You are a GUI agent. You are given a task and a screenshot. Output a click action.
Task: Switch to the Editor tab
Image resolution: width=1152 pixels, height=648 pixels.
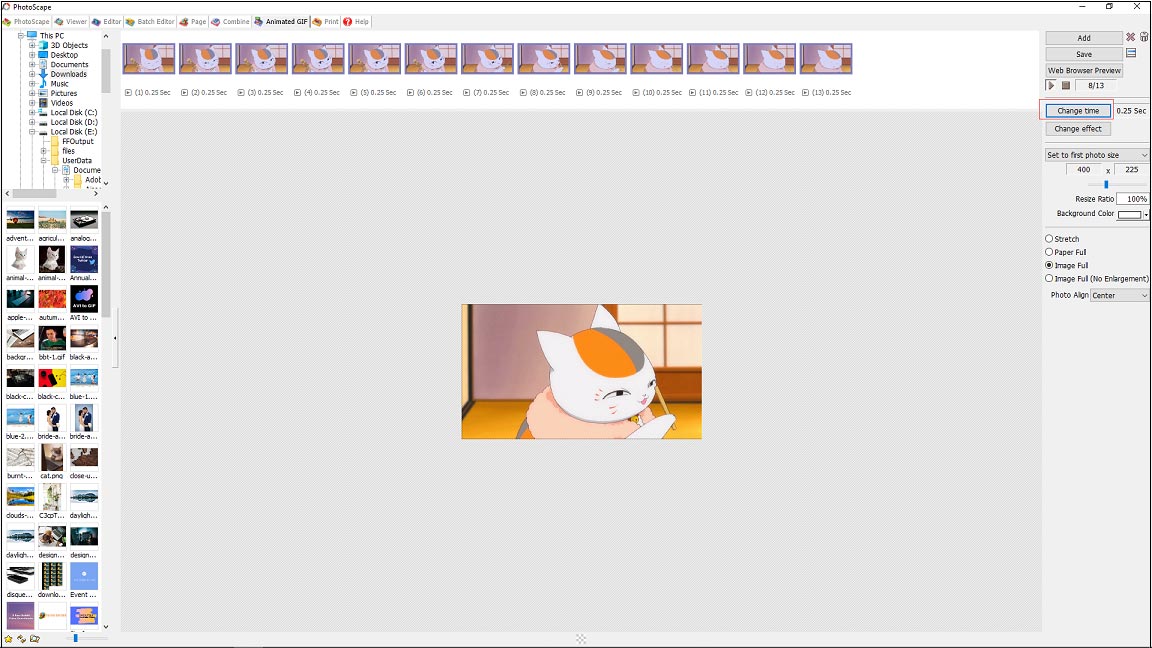[x=106, y=21]
